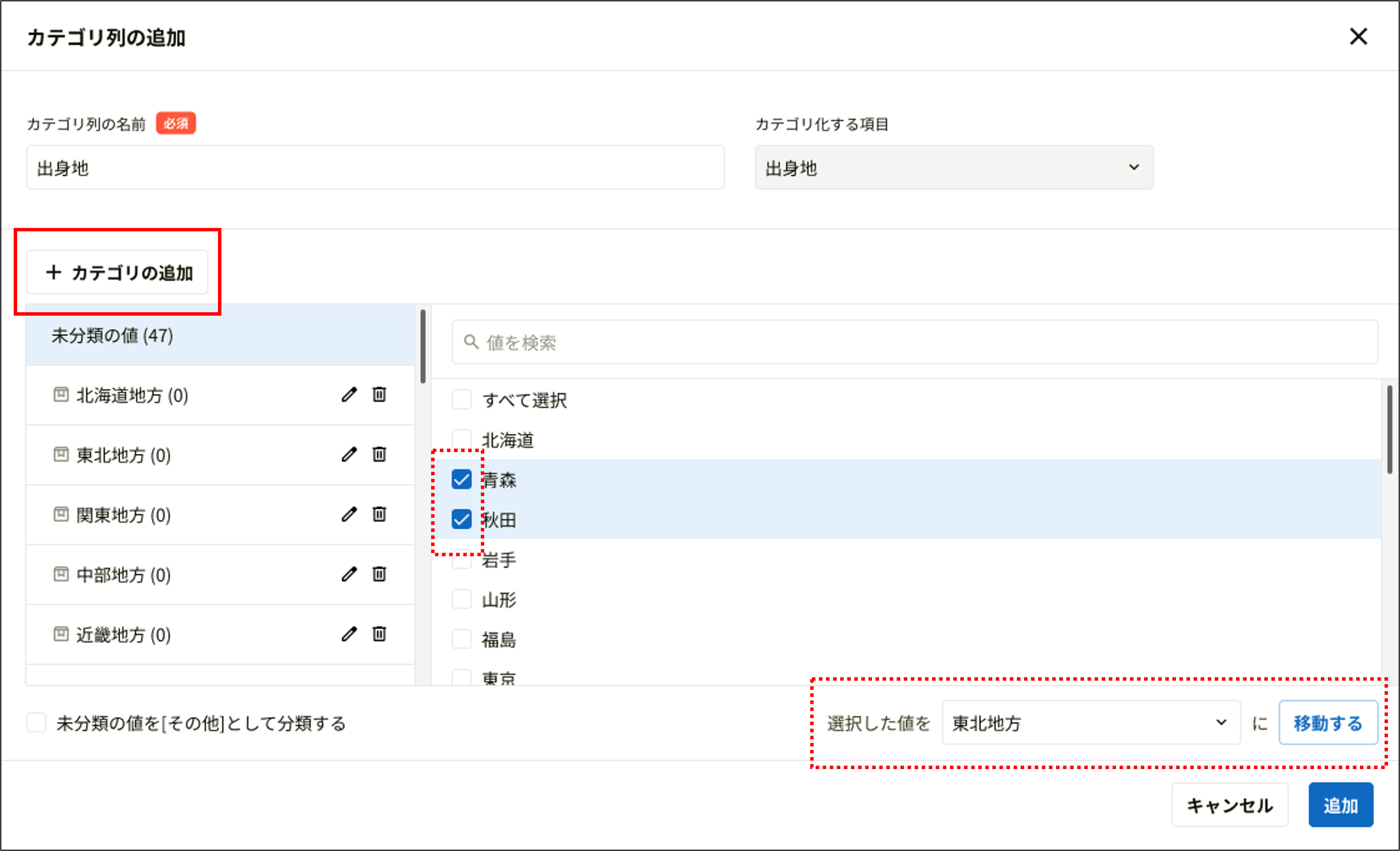Edit the 近畿地方 category name
This screenshot has height=851, width=1400.
[x=350, y=634]
